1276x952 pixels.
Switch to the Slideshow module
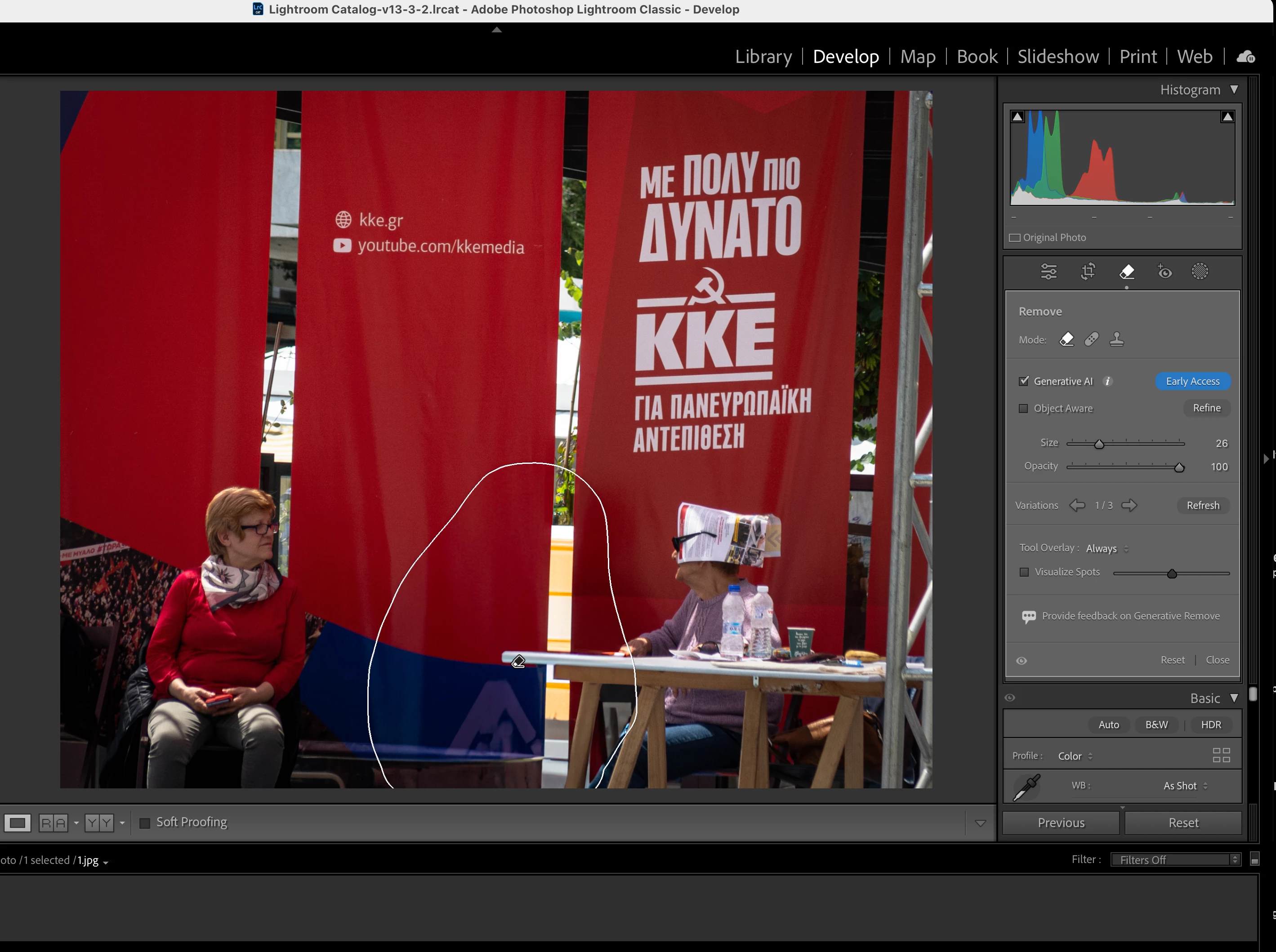click(x=1057, y=57)
